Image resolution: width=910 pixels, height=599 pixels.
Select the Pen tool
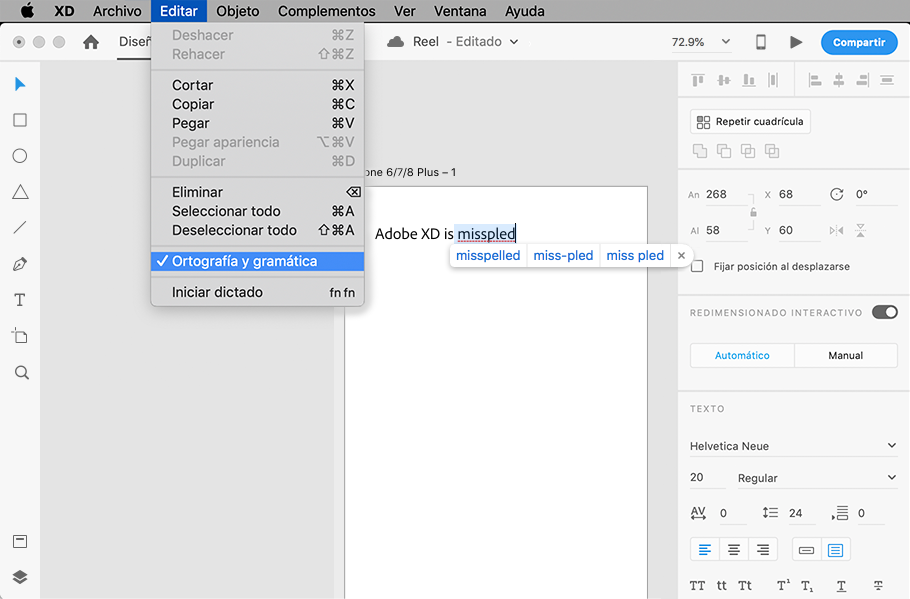point(20,264)
